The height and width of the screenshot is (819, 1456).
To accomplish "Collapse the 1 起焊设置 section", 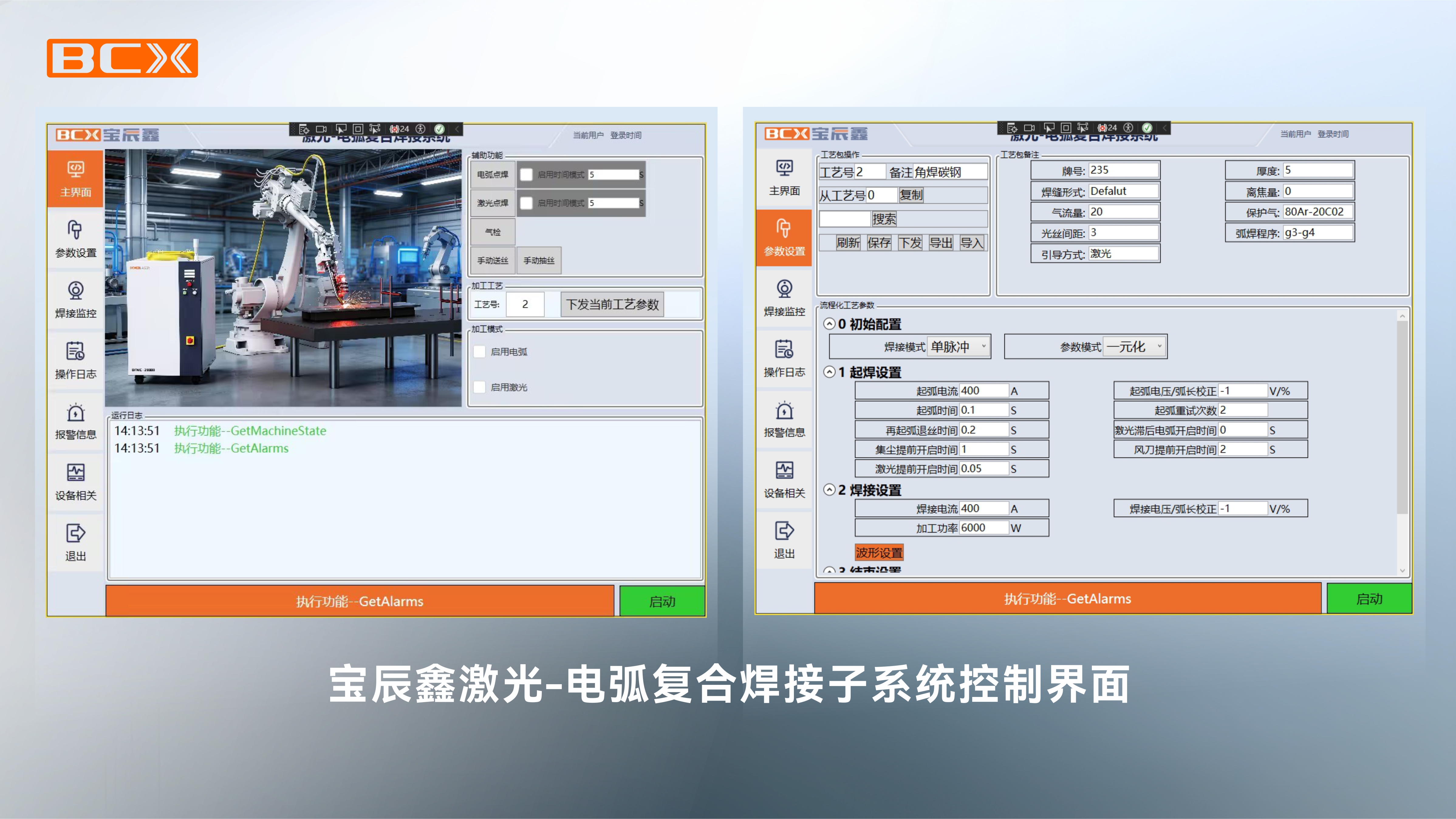I will click(829, 372).
